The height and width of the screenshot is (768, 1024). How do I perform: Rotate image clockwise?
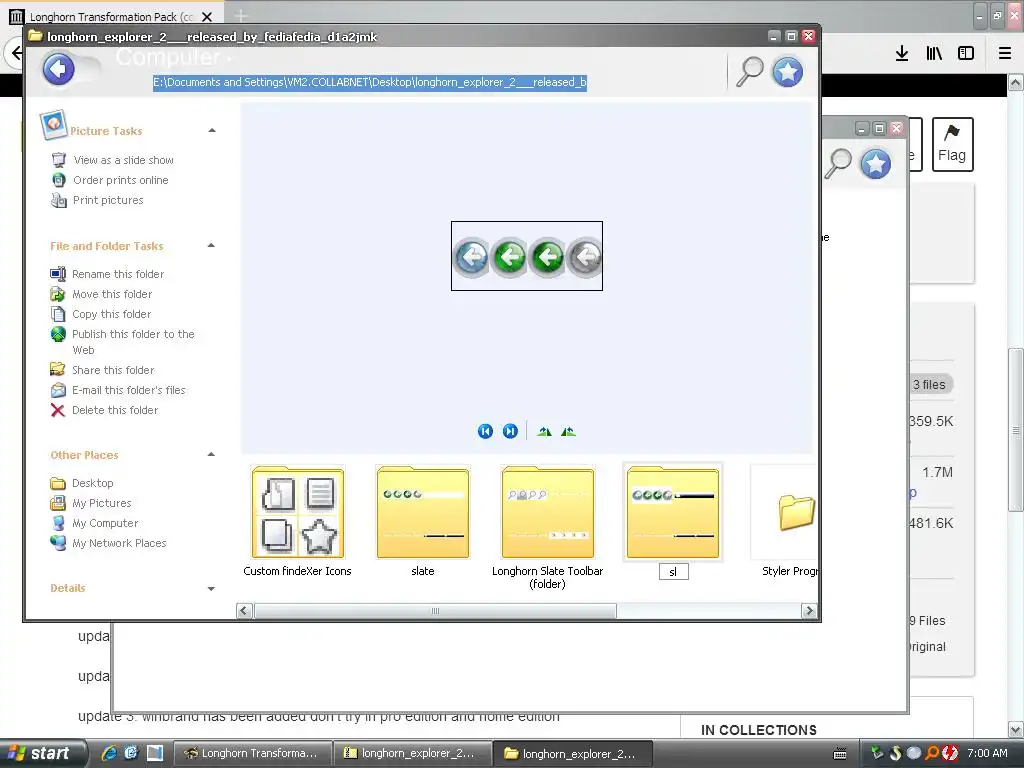pyautogui.click(x=545, y=432)
